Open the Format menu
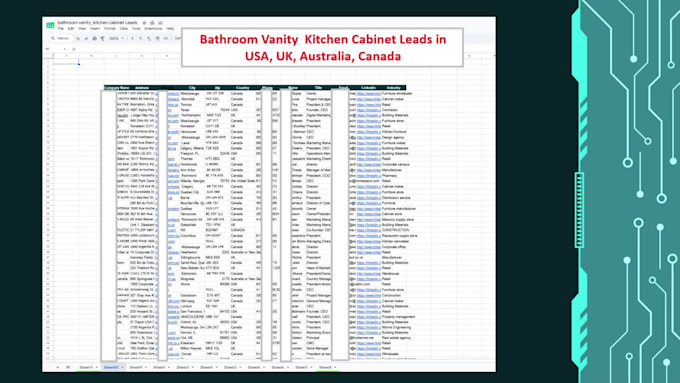 110,29
